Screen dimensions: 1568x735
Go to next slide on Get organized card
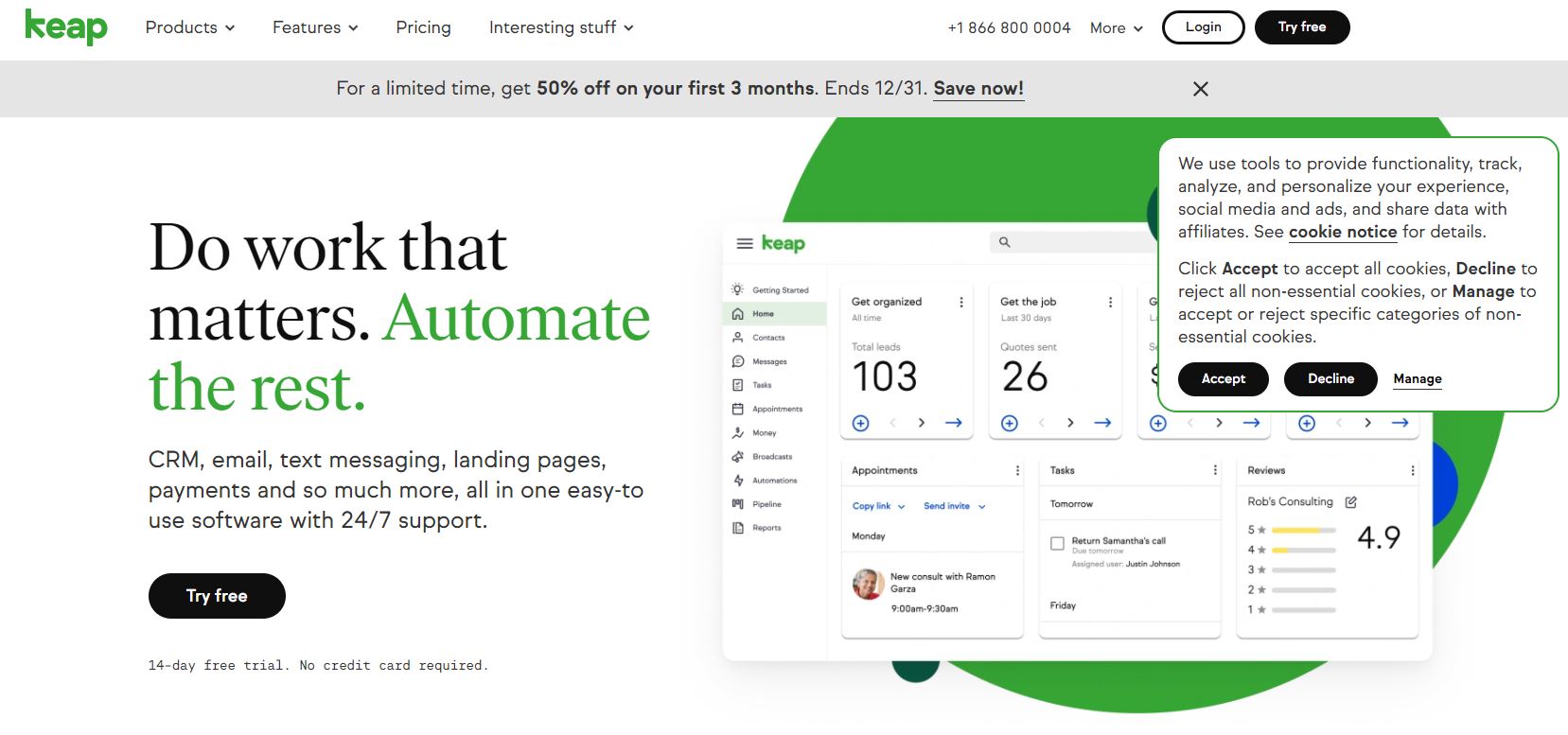pos(921,423)
